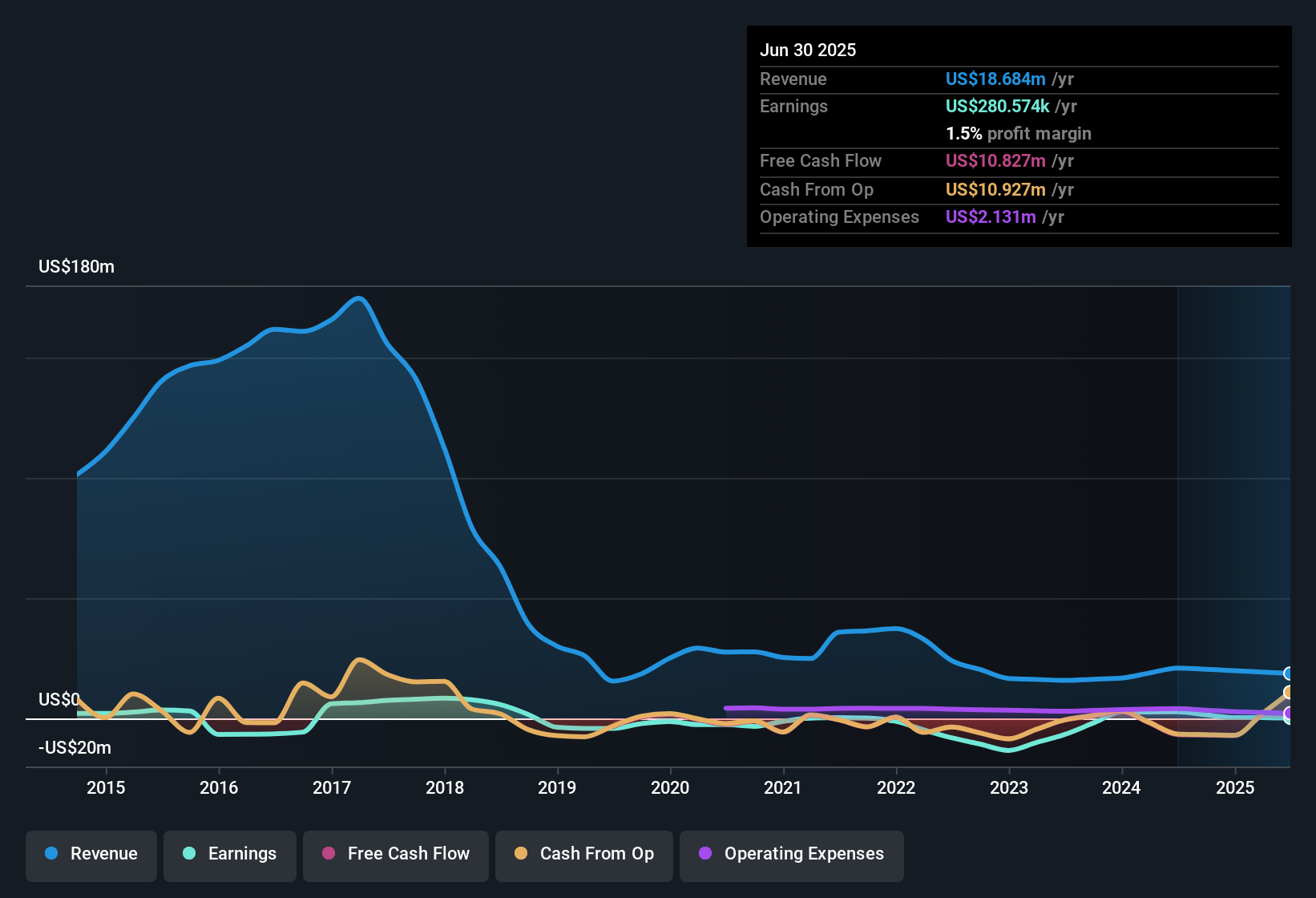The image size is (1316, 898).
Task: Toggle the Cash From Op series
Action: pos(584,854)
